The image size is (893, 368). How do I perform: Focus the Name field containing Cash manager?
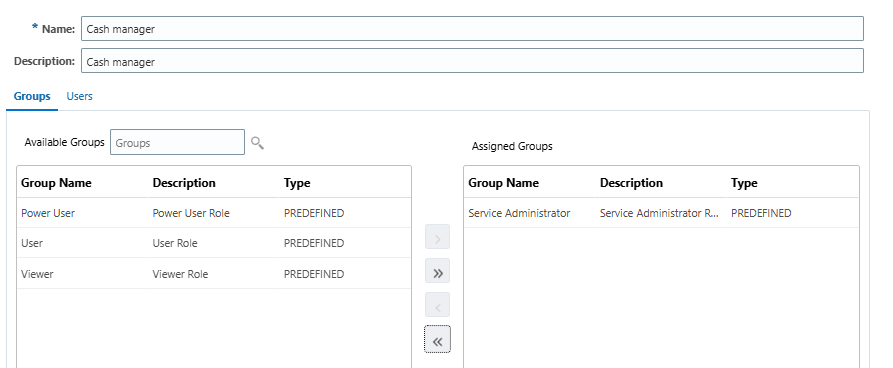[x=472, y=28]
